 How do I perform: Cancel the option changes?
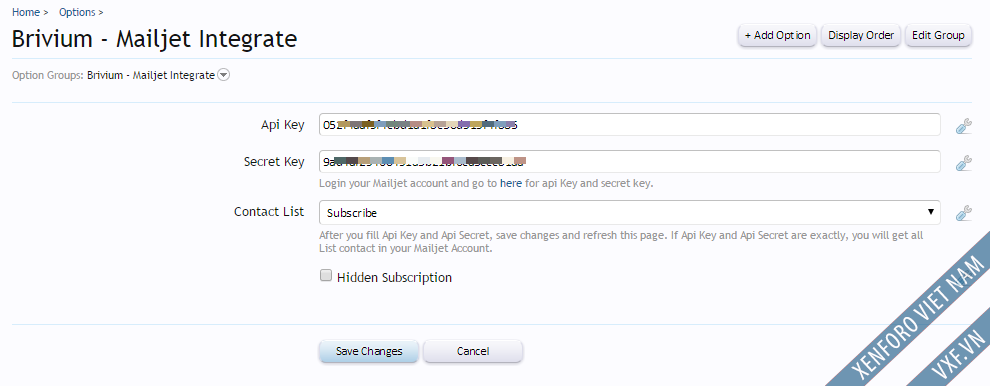[472, 351]
